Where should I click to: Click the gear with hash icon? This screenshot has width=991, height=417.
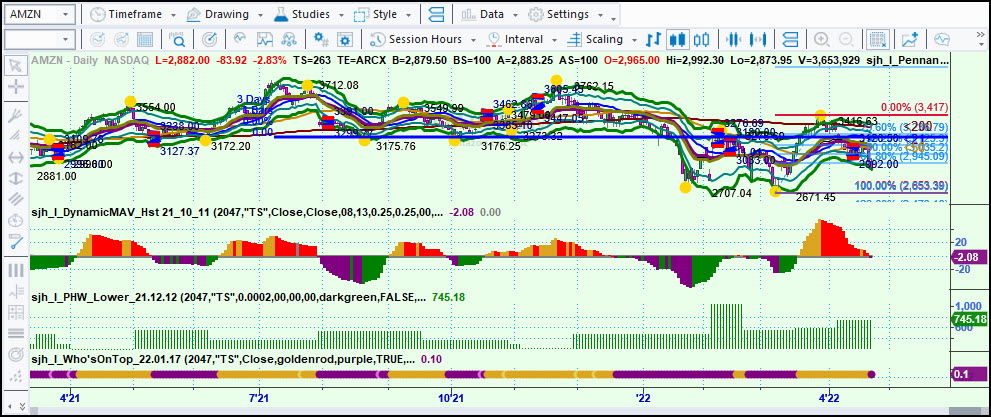click(321, 39)
